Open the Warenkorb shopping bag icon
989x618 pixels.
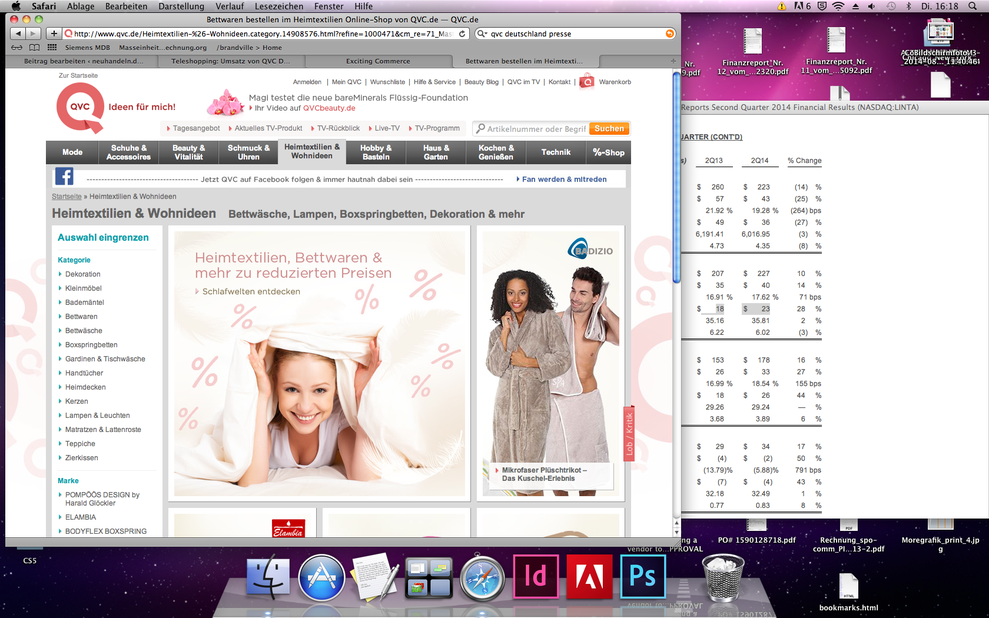(x=587, y=81)
